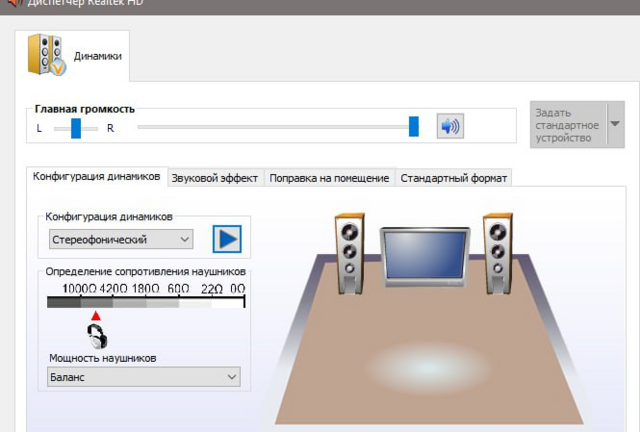The width and height of the screenshot is (640, 432).
Task: Click the red impedance marker triangle
Action: click(x=96, y=316)
